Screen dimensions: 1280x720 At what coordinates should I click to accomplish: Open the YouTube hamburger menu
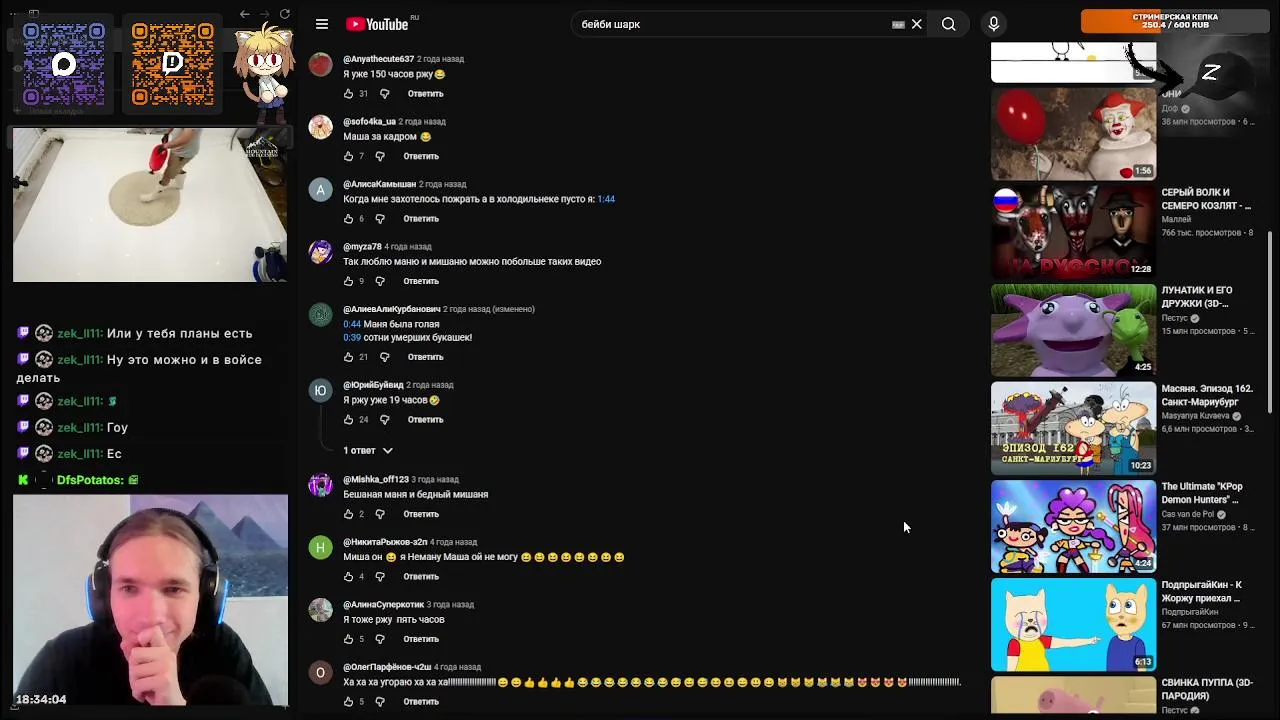[322, 24]
